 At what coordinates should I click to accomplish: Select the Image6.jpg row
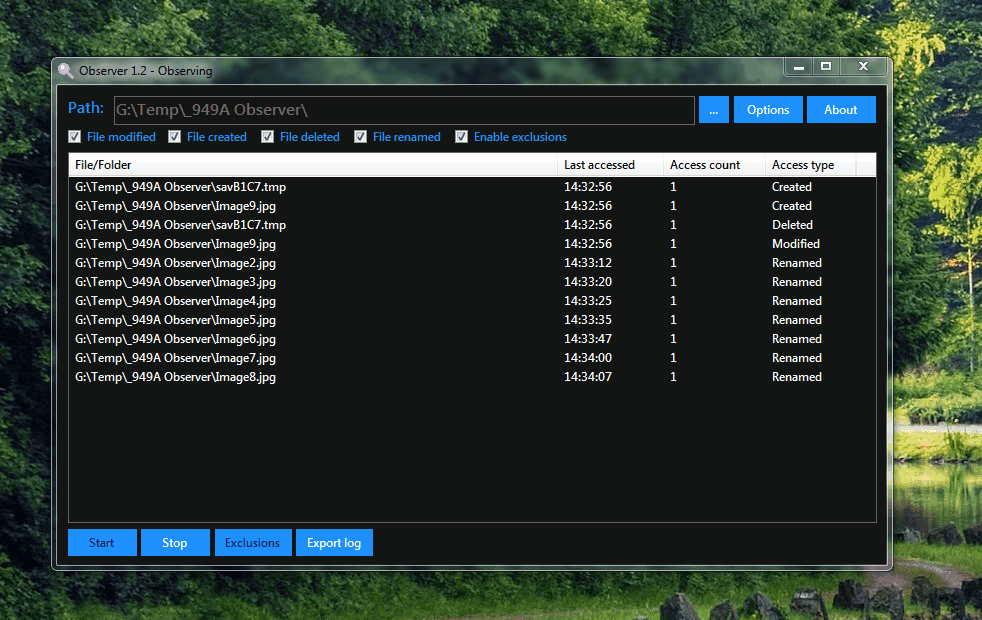pos(472,339)
